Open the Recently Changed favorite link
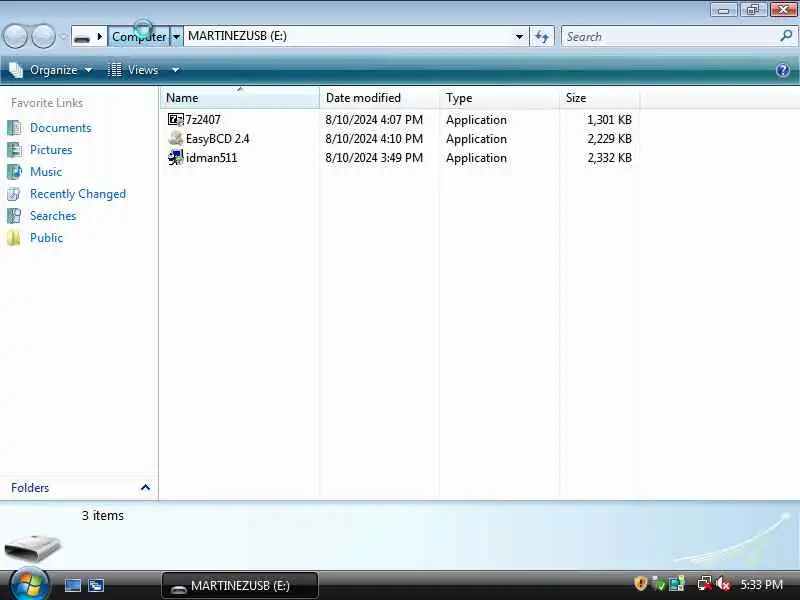Screen dimensions: 800x600 (x=78, y=194)
